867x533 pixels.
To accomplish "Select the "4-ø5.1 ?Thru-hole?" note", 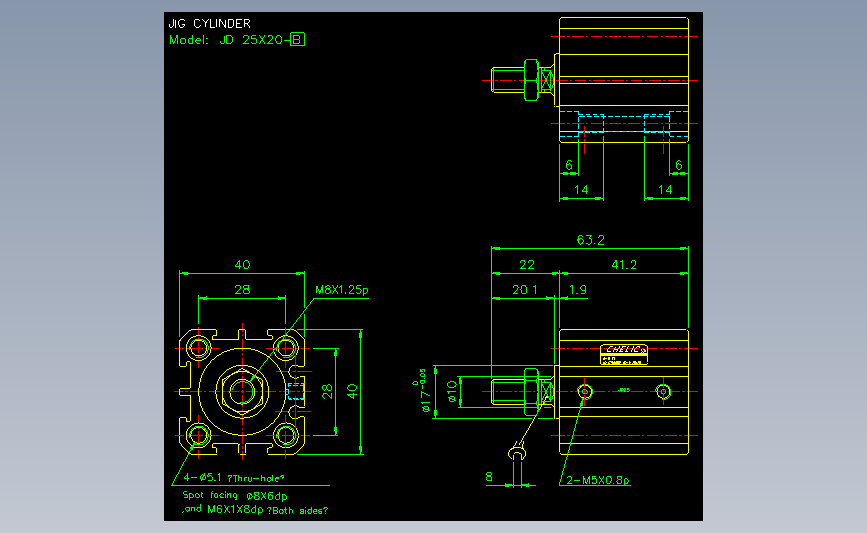I will click(x=234, y=478).
